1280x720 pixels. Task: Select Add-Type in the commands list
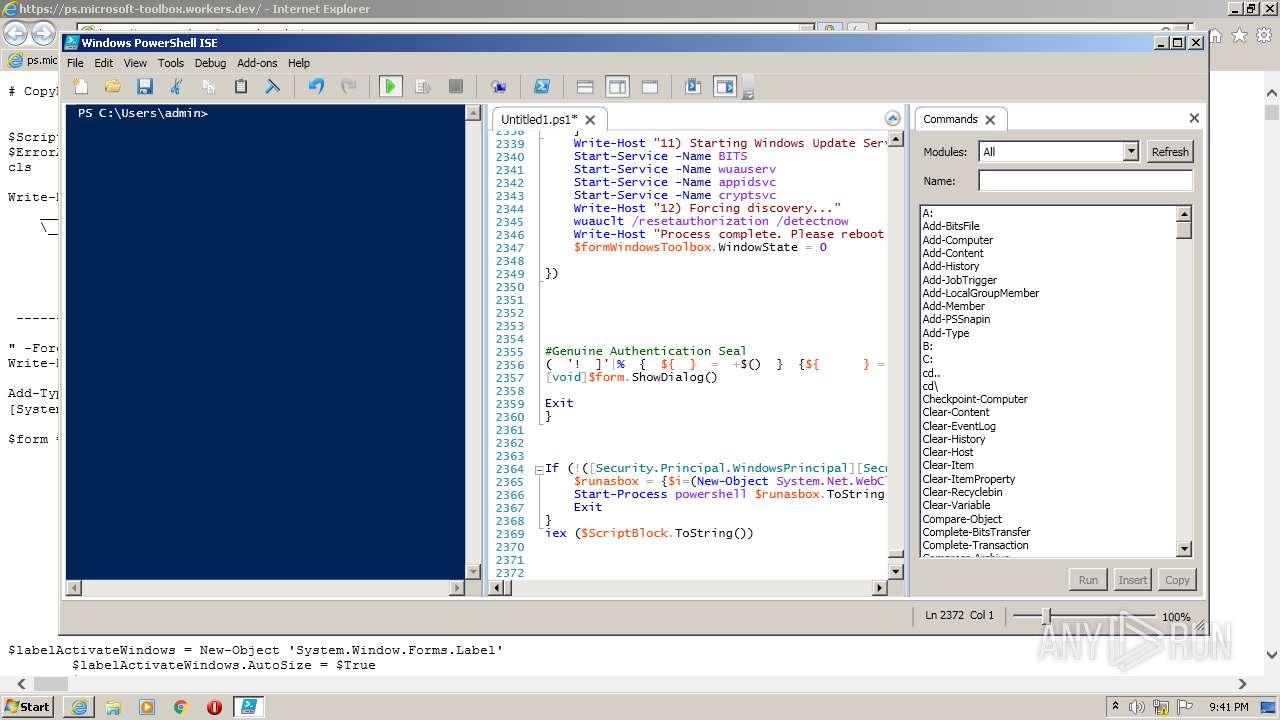pyautogui.click(x=946, y=333)
